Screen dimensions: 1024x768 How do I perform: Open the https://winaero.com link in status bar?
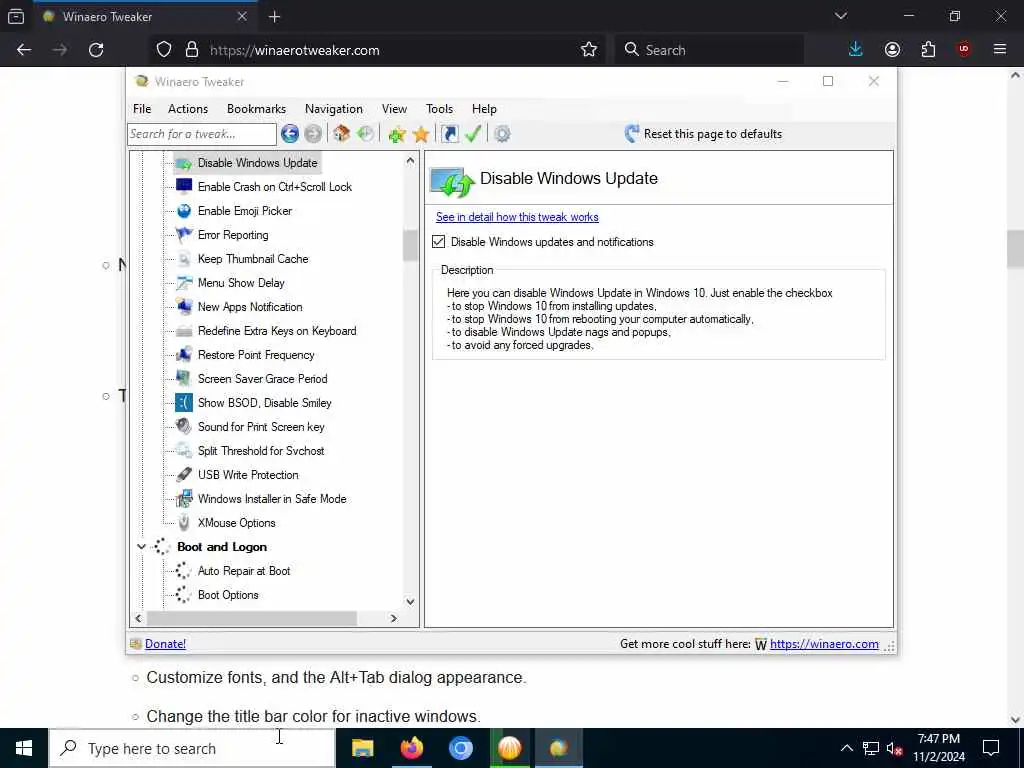(824, 644)
